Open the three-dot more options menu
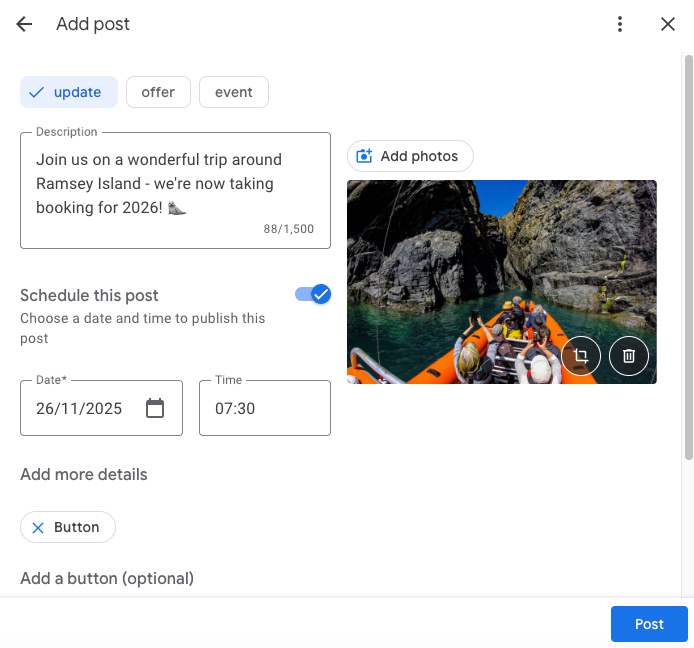The width and height of the screenshot is (694, 648). point(620,24)
